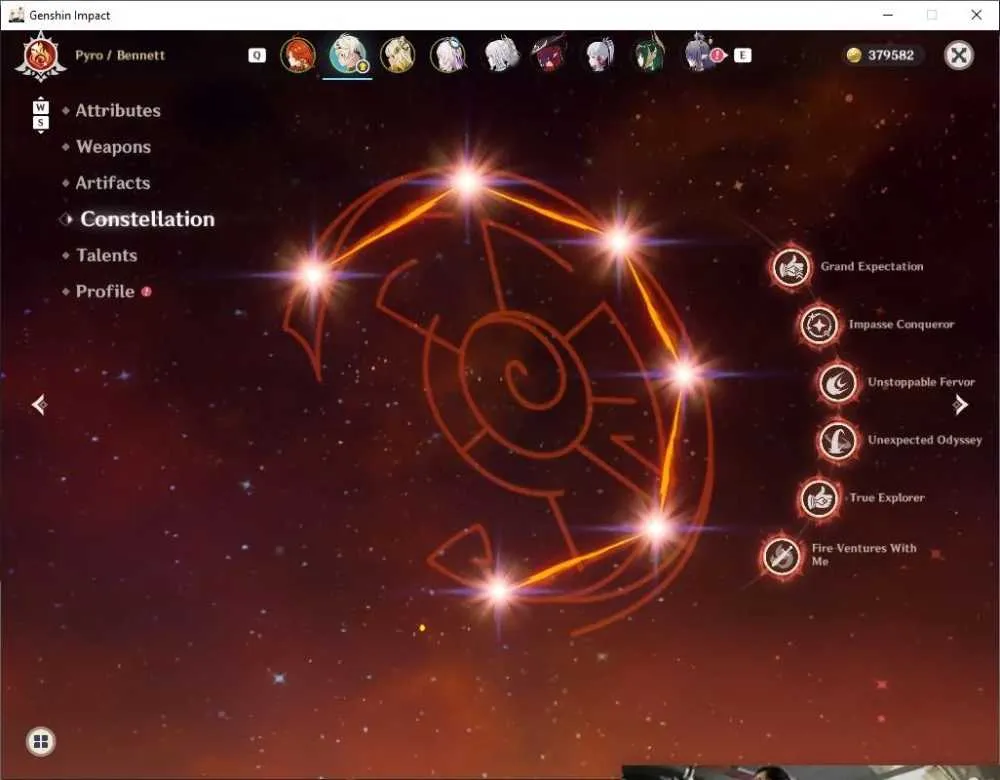Image resolution: width=1000 pixels, height=780 pixels.
Task: Click the Mora coin icon
Action: pos(853,55)
